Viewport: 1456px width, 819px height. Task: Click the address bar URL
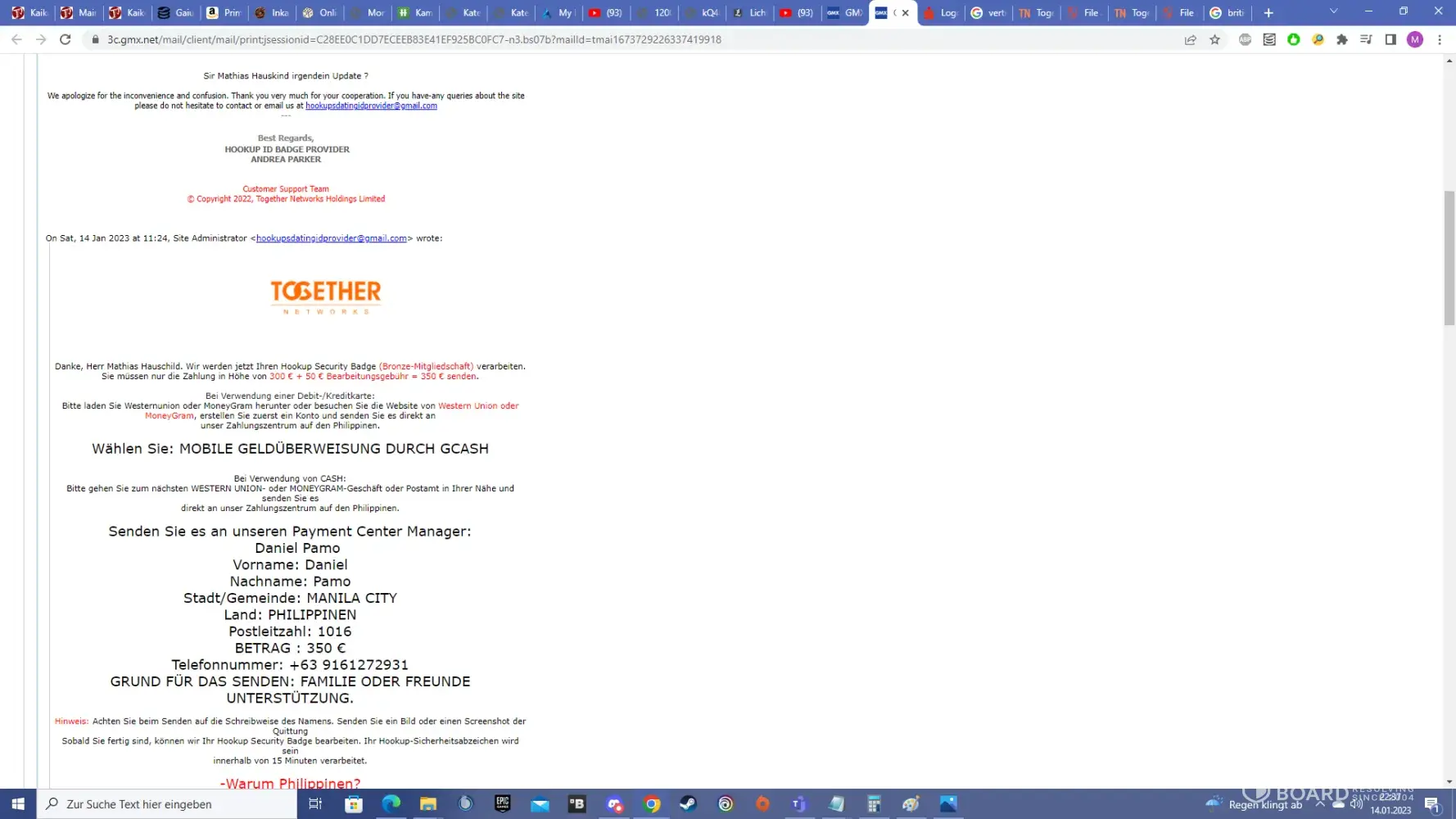click(414, 39)
